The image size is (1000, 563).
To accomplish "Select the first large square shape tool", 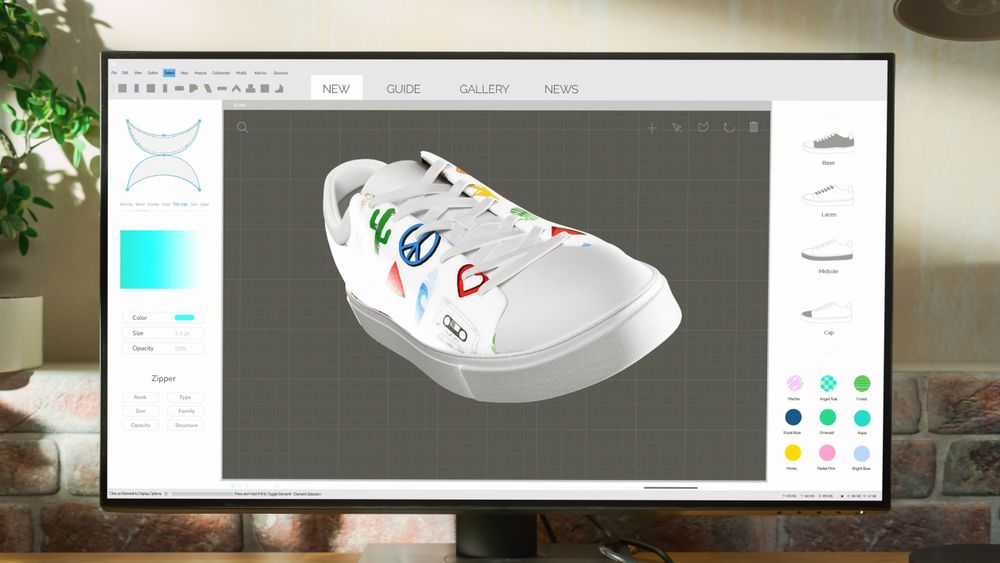I will click(122, 89).
